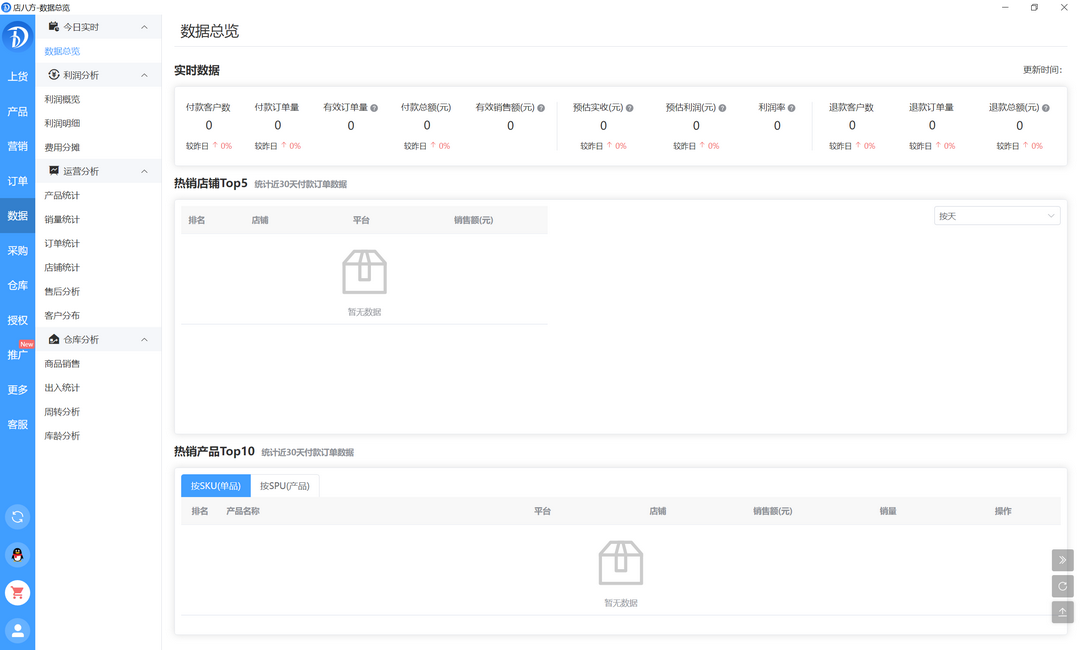Screen dimensions: 1080x650
Task: Open the 利润概览 page link
Action: (x=62, y=100)
